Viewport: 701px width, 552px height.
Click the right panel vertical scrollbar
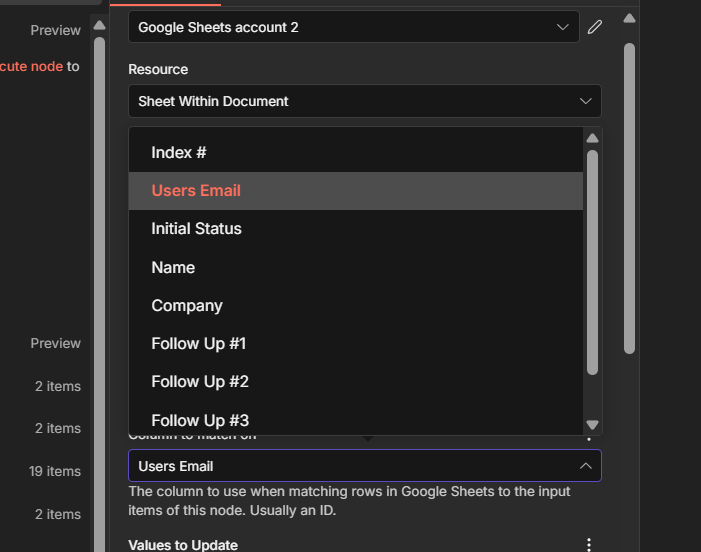coord(629,198)
